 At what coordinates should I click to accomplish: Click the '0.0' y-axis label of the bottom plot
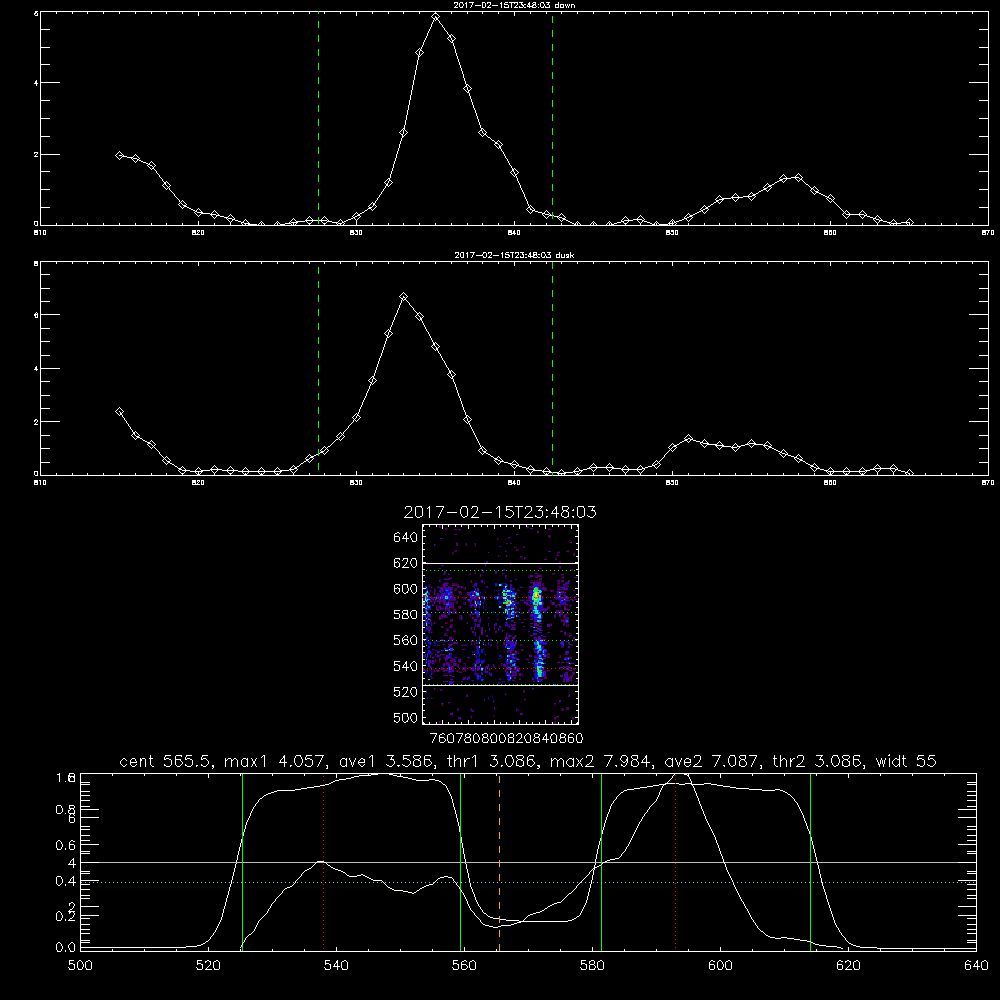[66, 948]
